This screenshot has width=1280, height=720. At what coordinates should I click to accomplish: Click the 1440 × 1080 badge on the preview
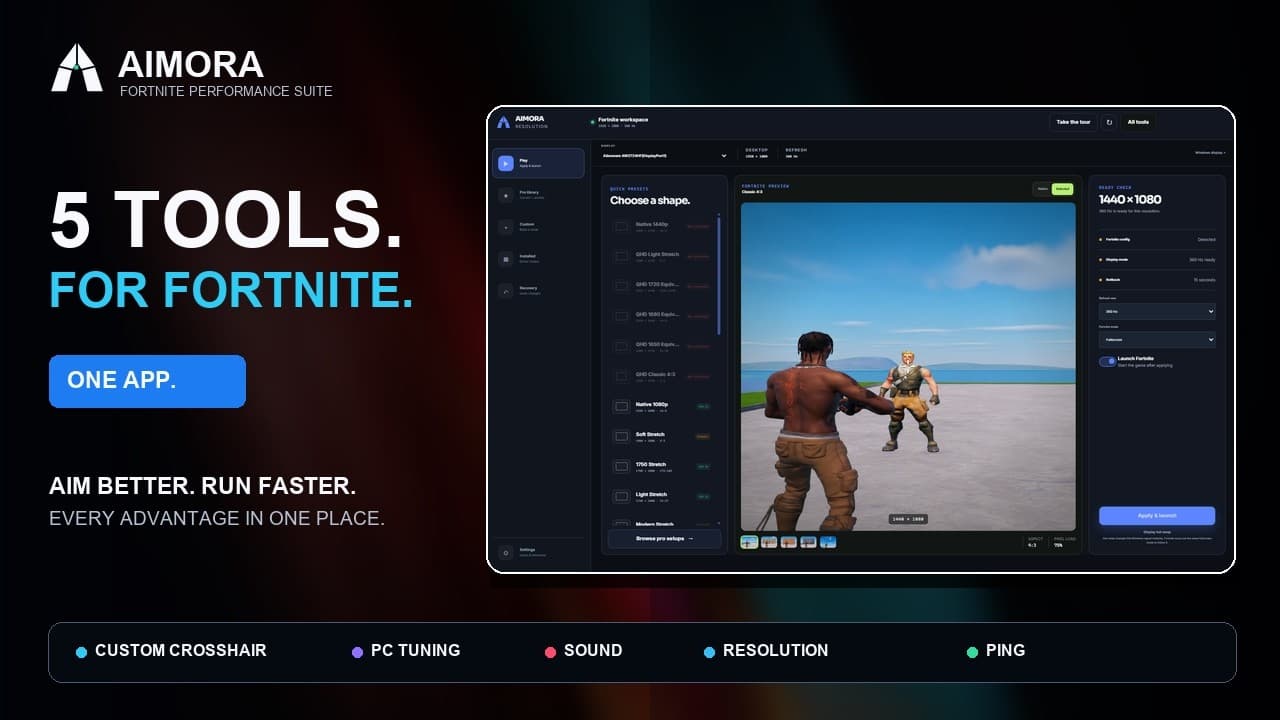908,519
